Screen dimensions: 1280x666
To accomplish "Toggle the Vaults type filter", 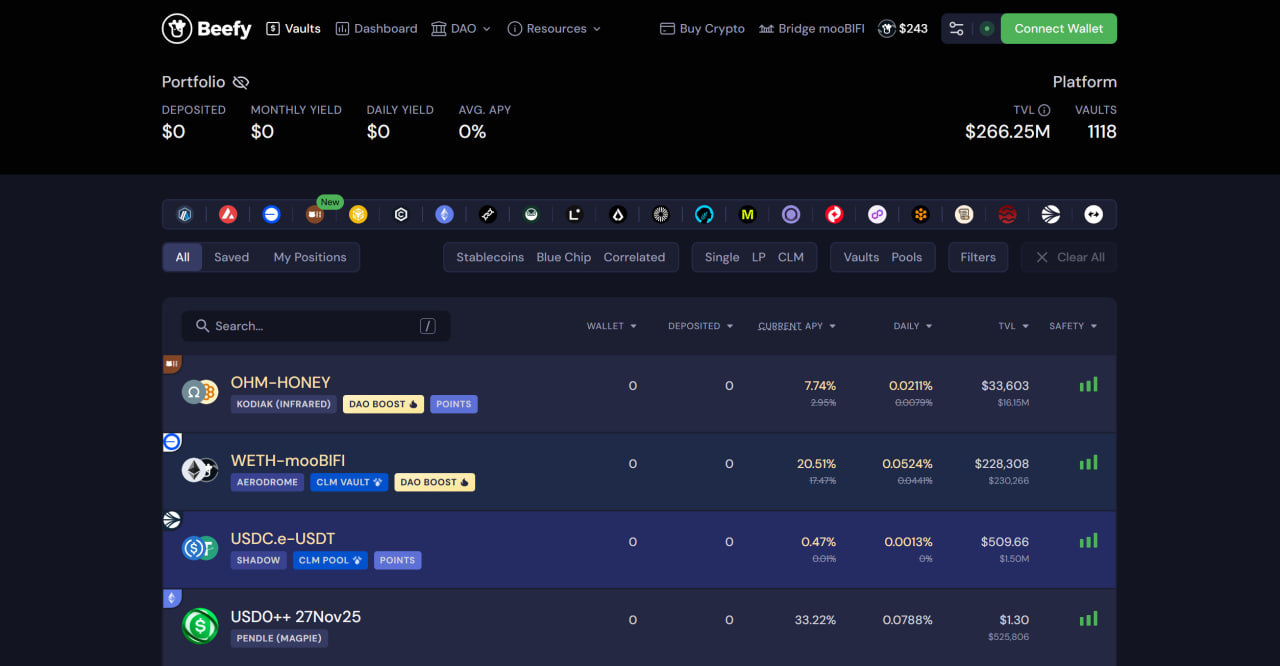I will point(861,257).
